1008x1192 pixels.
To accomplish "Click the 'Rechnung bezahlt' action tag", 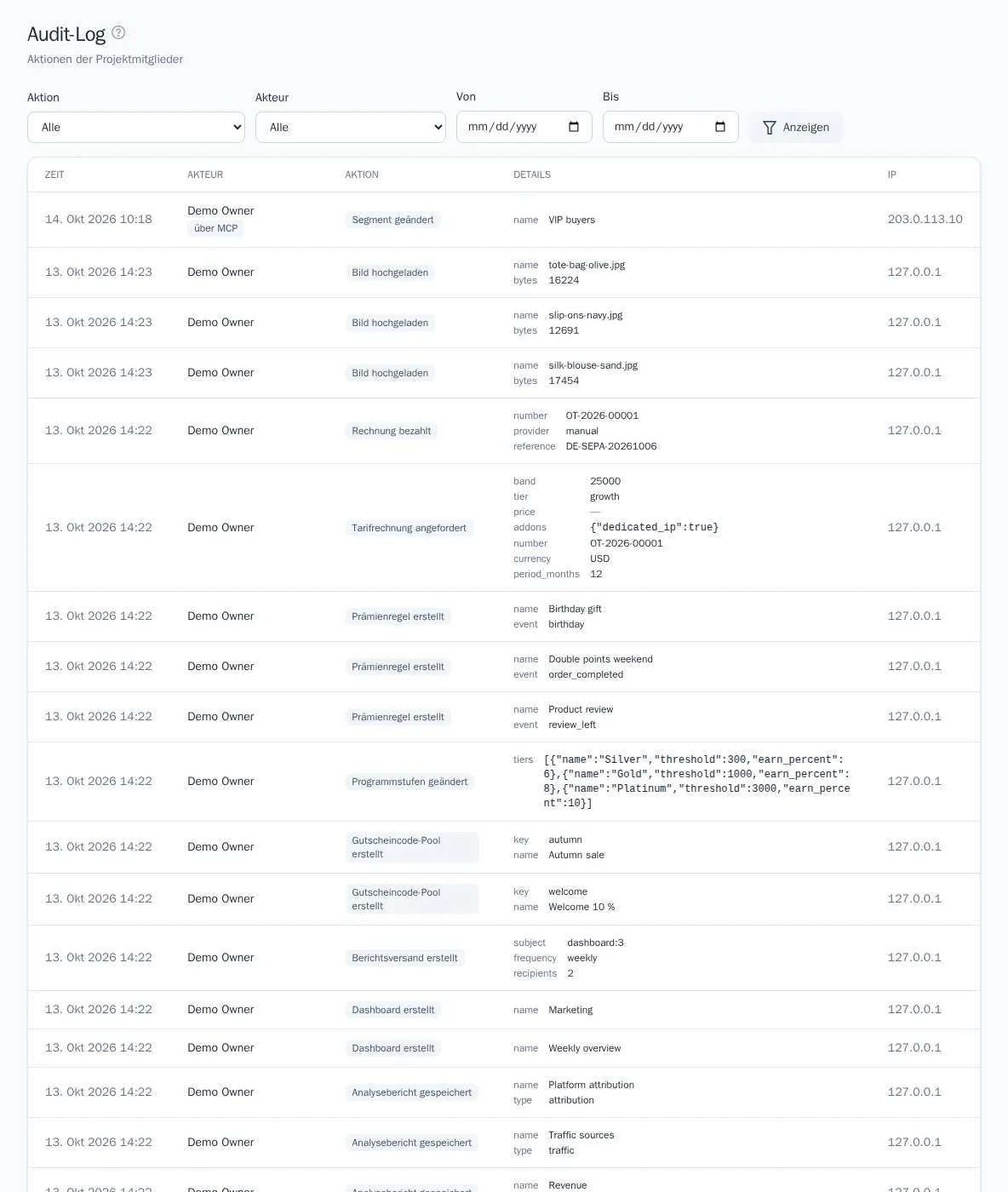I will point(392,431).
